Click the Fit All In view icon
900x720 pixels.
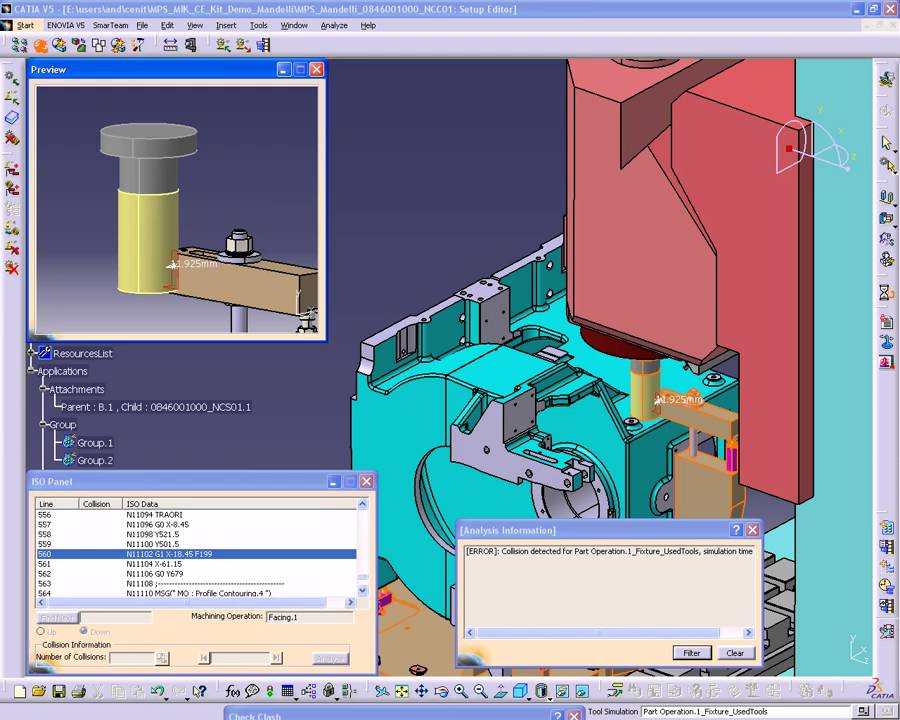point(401,691)
